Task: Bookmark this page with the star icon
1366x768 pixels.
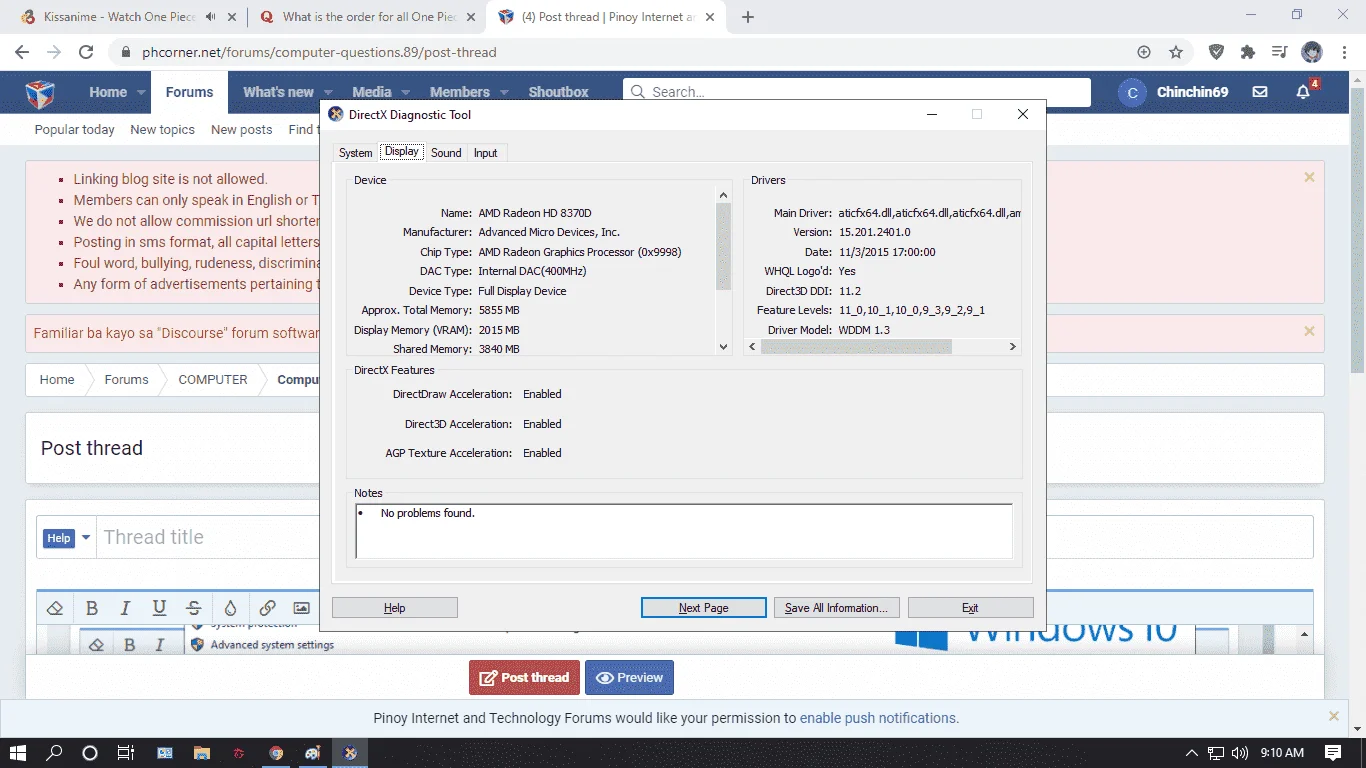Action: click(1176, 52)
